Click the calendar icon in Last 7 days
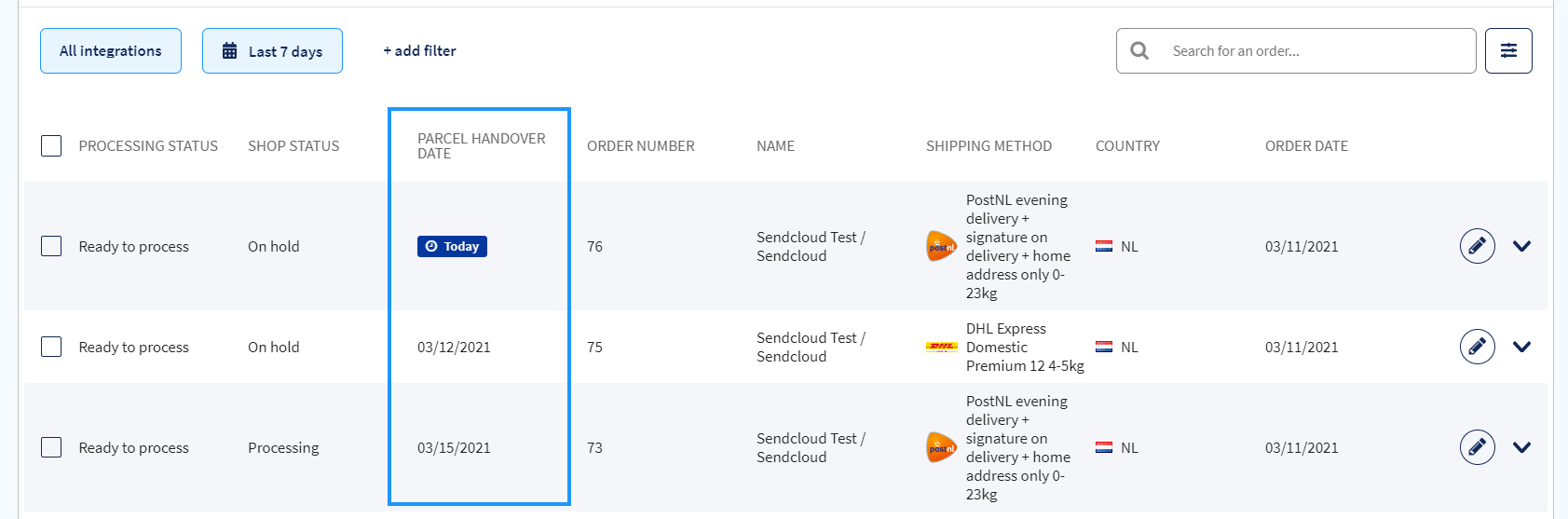The height and width of the screenshot is (519, 1568). [229, 51]
